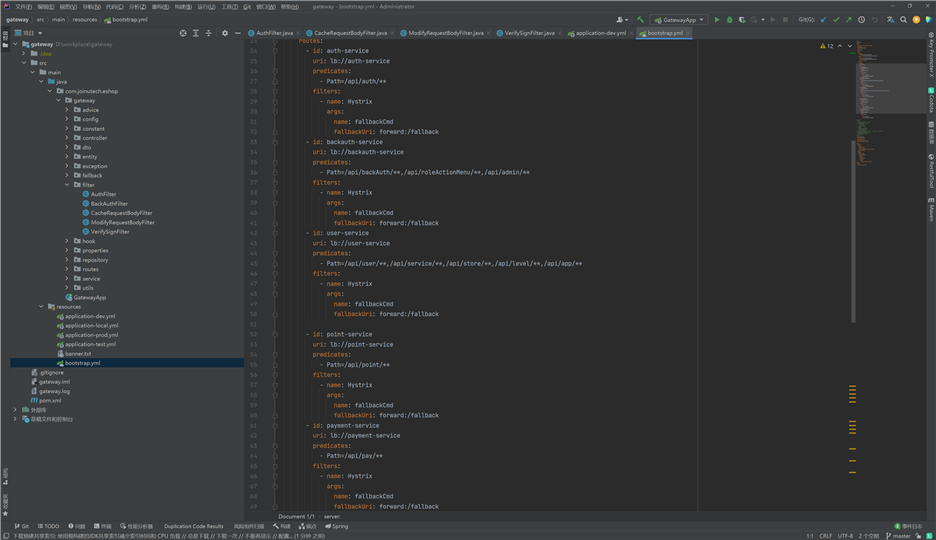Screen dimensions: 936x540
Task: Open Duplication Code Results tool window
Action: click(x=193, y=526)
